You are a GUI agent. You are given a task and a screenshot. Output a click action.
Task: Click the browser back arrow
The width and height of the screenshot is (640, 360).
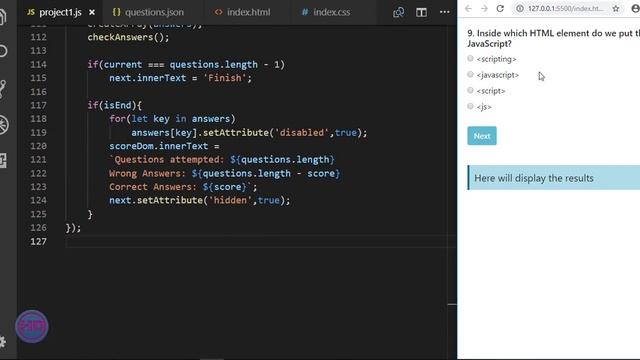pos(468,8)
